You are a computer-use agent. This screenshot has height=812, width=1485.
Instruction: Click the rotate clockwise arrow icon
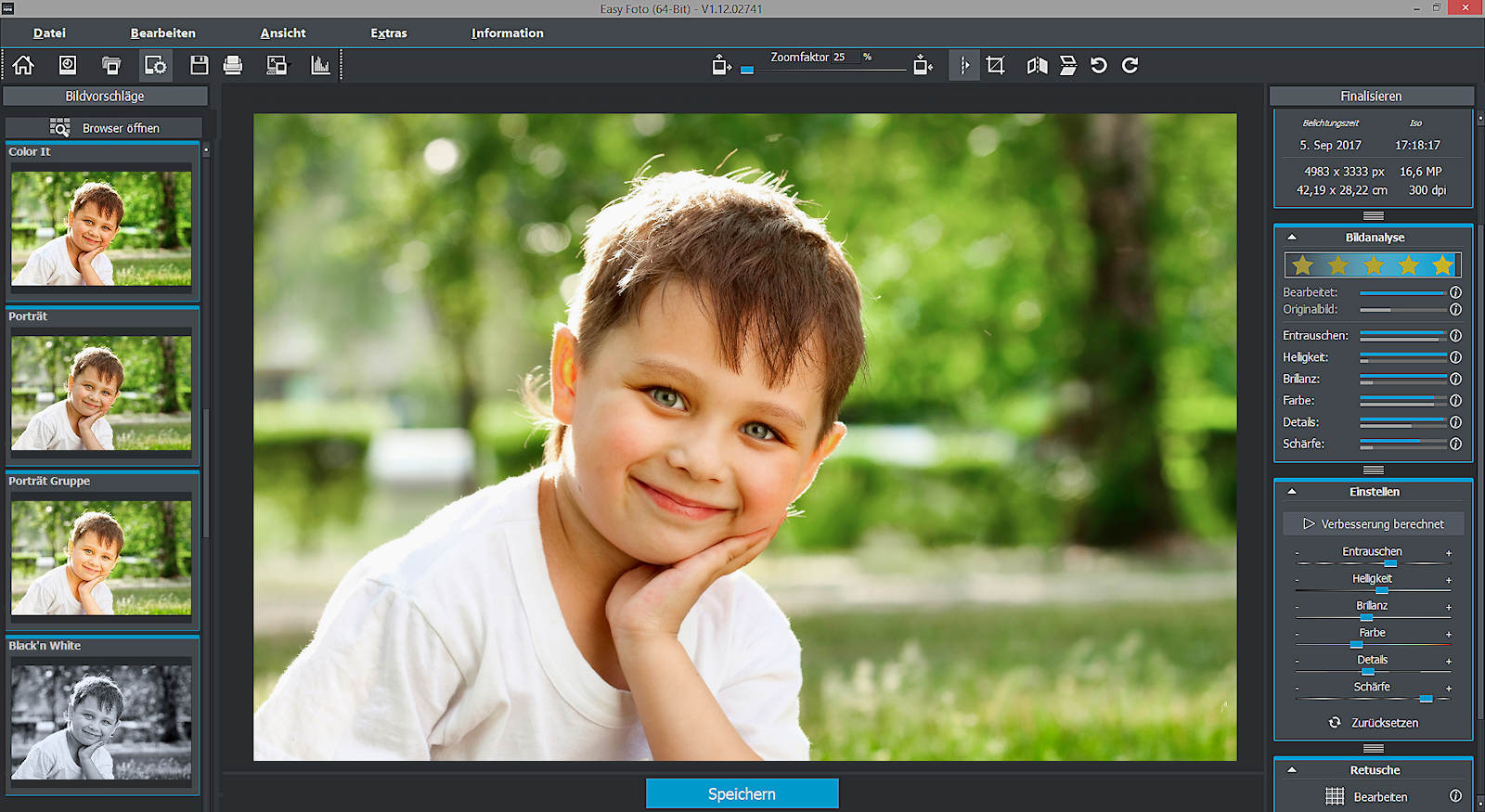pyautogui.click(x=1130, y=65)
